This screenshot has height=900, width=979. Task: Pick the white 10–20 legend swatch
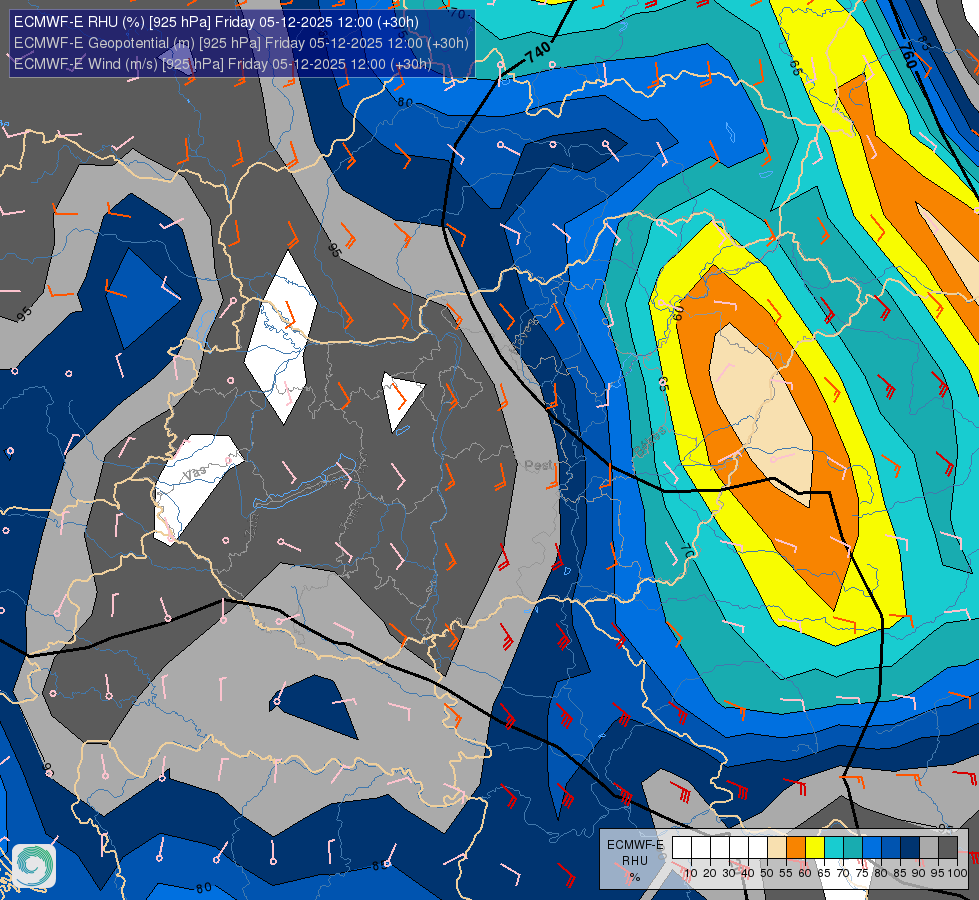coord(701,847)
